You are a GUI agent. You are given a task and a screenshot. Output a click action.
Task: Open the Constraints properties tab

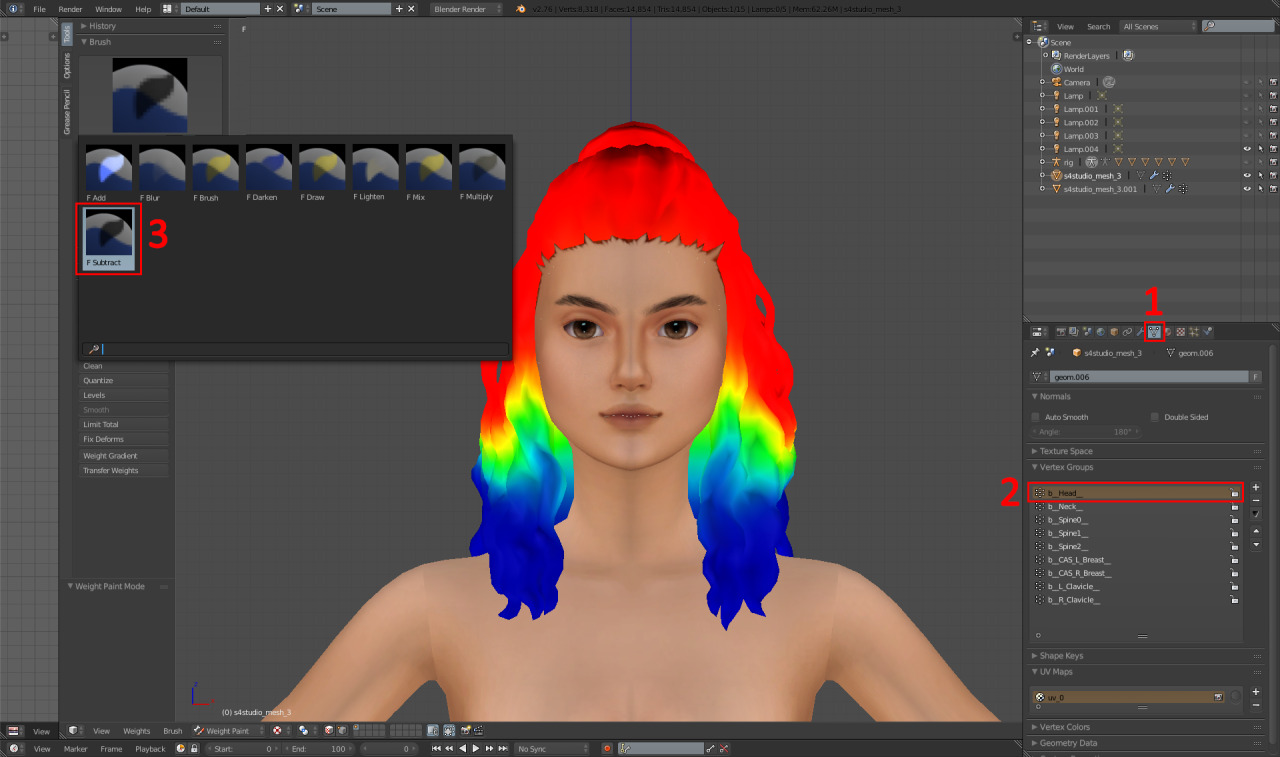pyautogui.click(x=1127, y=331)
